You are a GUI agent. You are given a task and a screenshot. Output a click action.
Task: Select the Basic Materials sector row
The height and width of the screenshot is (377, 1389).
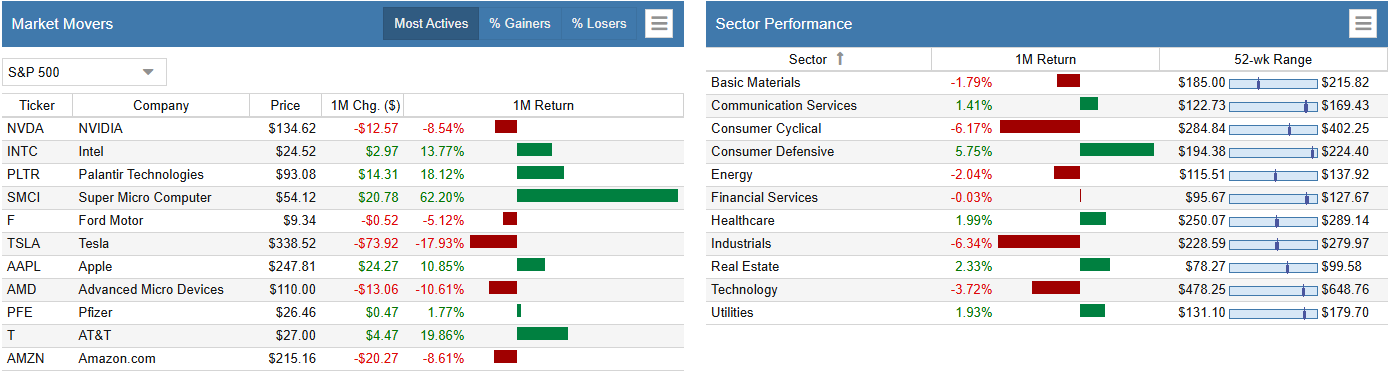(1046, 82)
